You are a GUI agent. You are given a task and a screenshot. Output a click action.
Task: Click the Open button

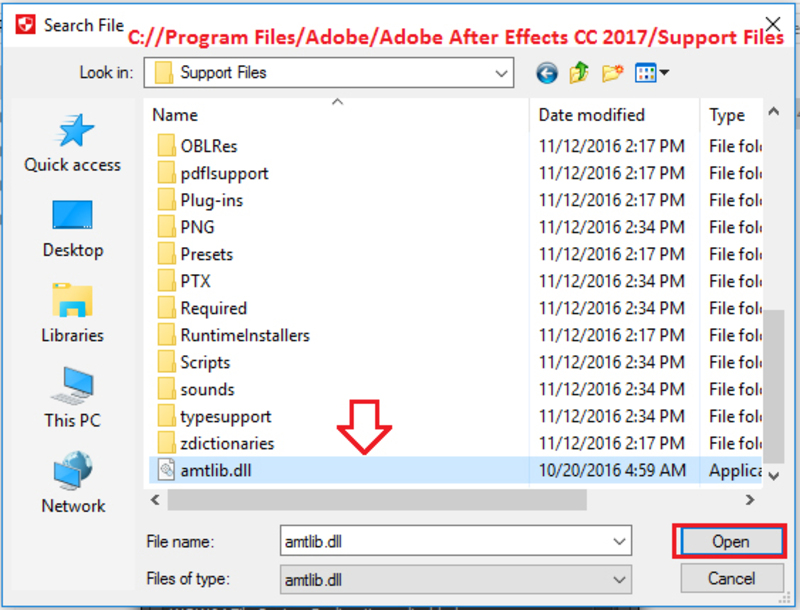(x=731, y=541)
